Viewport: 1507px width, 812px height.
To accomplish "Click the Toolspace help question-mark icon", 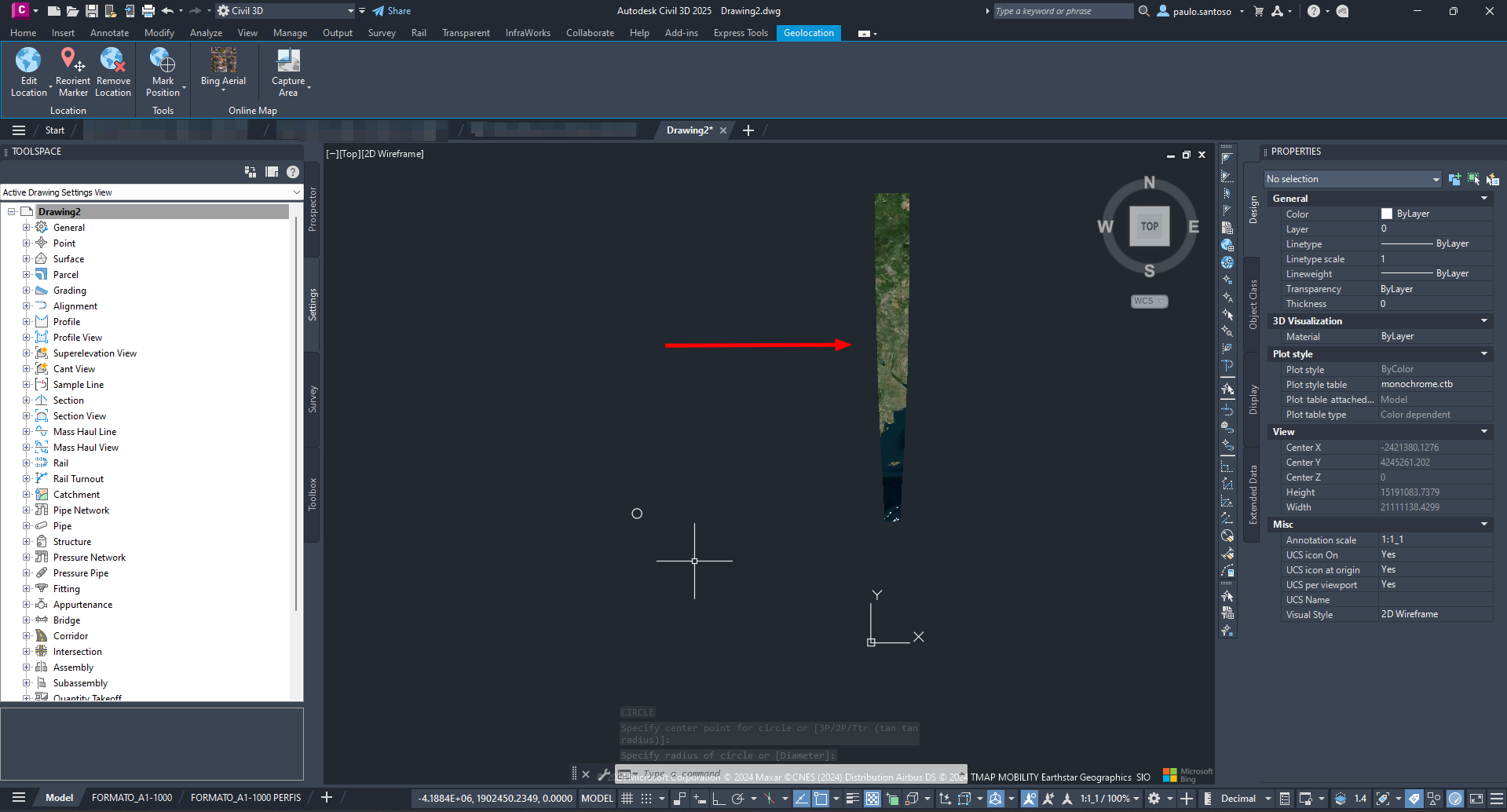I will (x=293, y=172).
